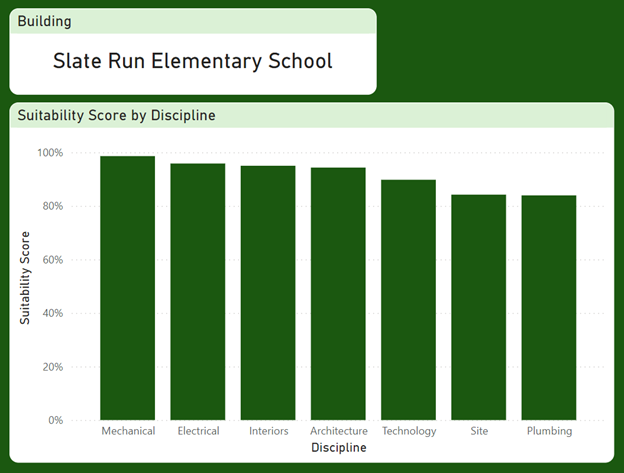
Task: Select the Mechanical bar in the chart
Action: (127, 288)
